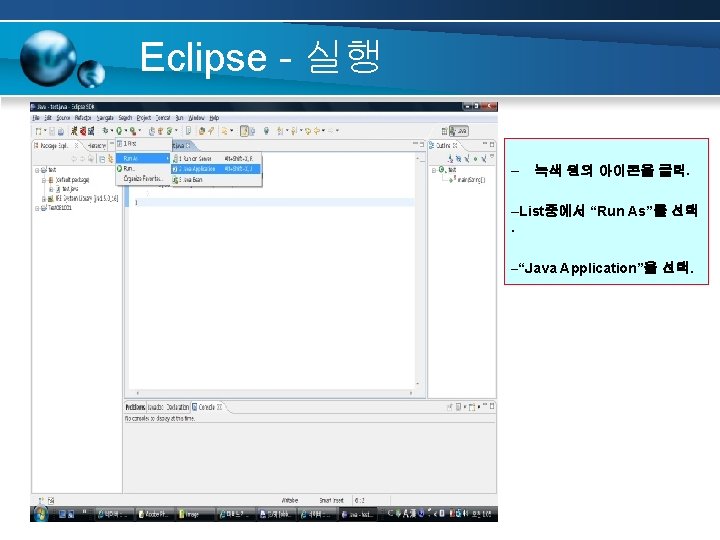Toggle Sort in the Outline toolbar
This screenshot has width=720, height=540.
[450, 159]
